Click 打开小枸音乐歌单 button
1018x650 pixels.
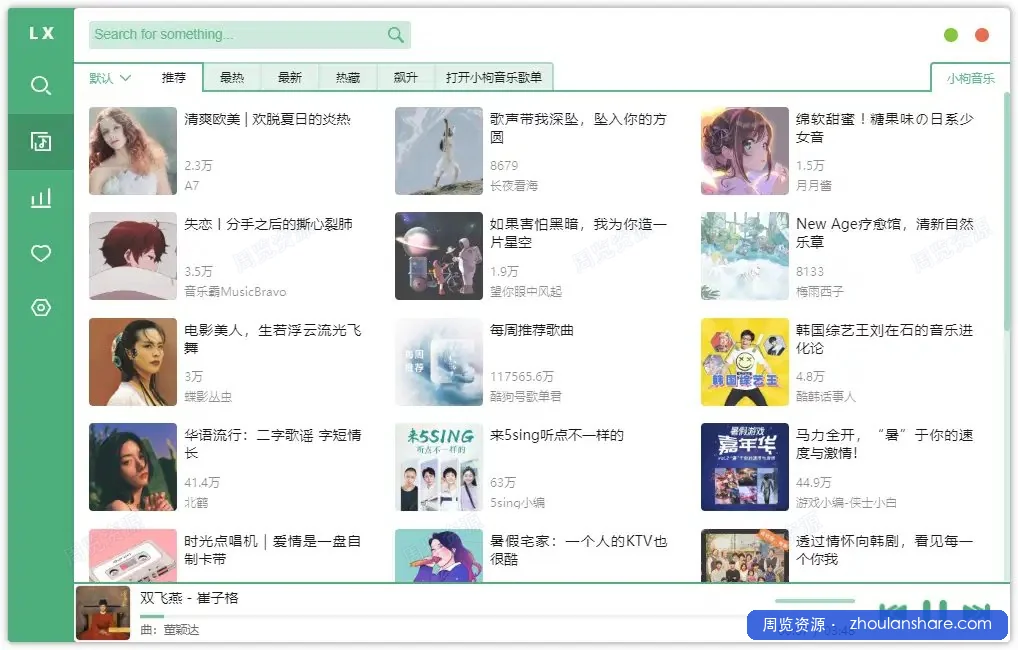(x=493, y=78)
